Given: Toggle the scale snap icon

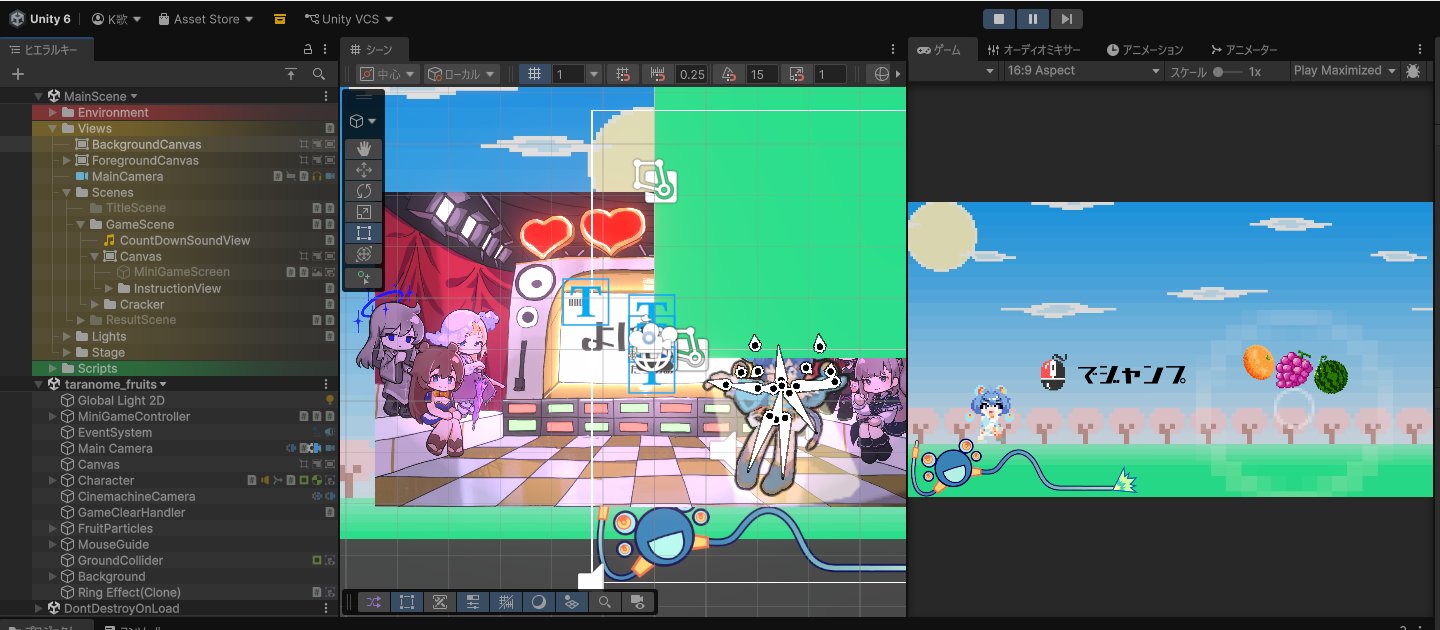Looking at the screenshot, I should click(796, 74).
